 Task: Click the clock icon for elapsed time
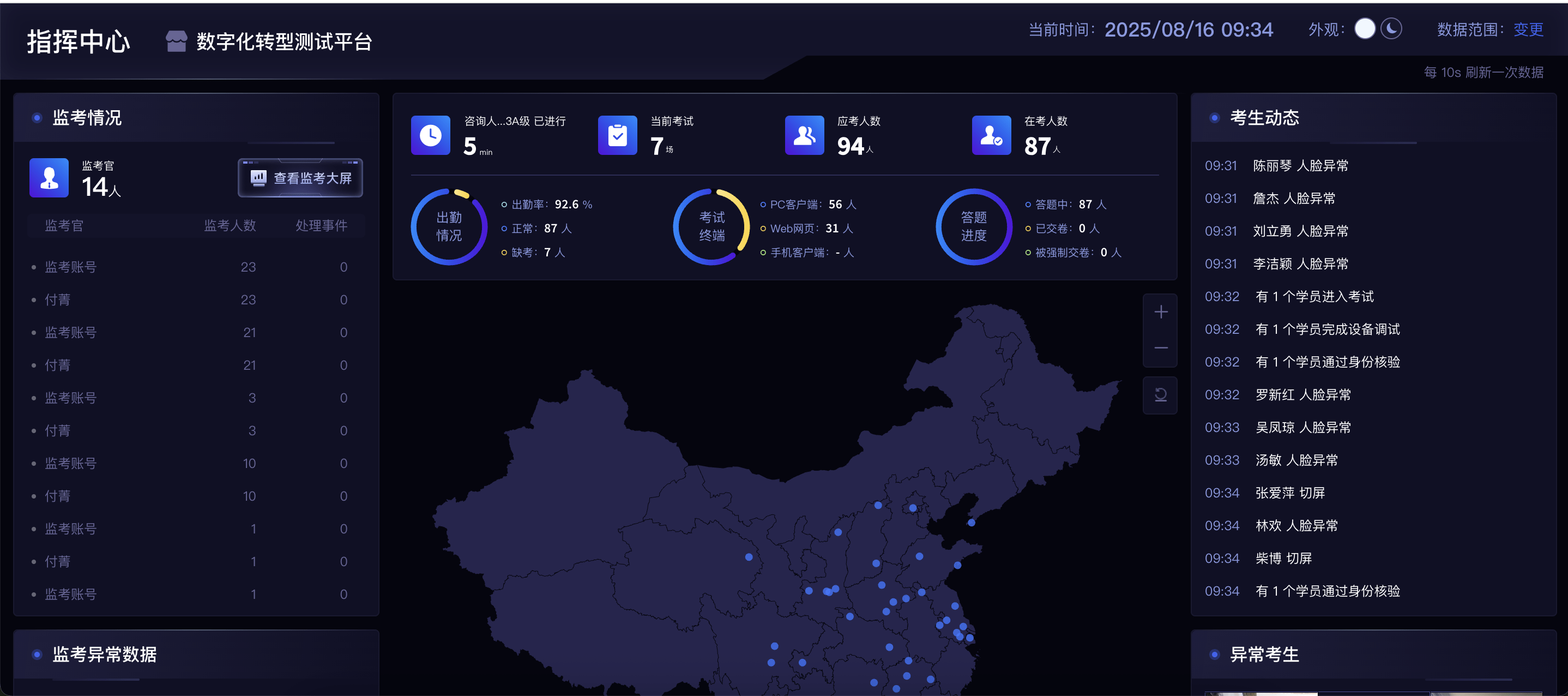coord(430,135)
